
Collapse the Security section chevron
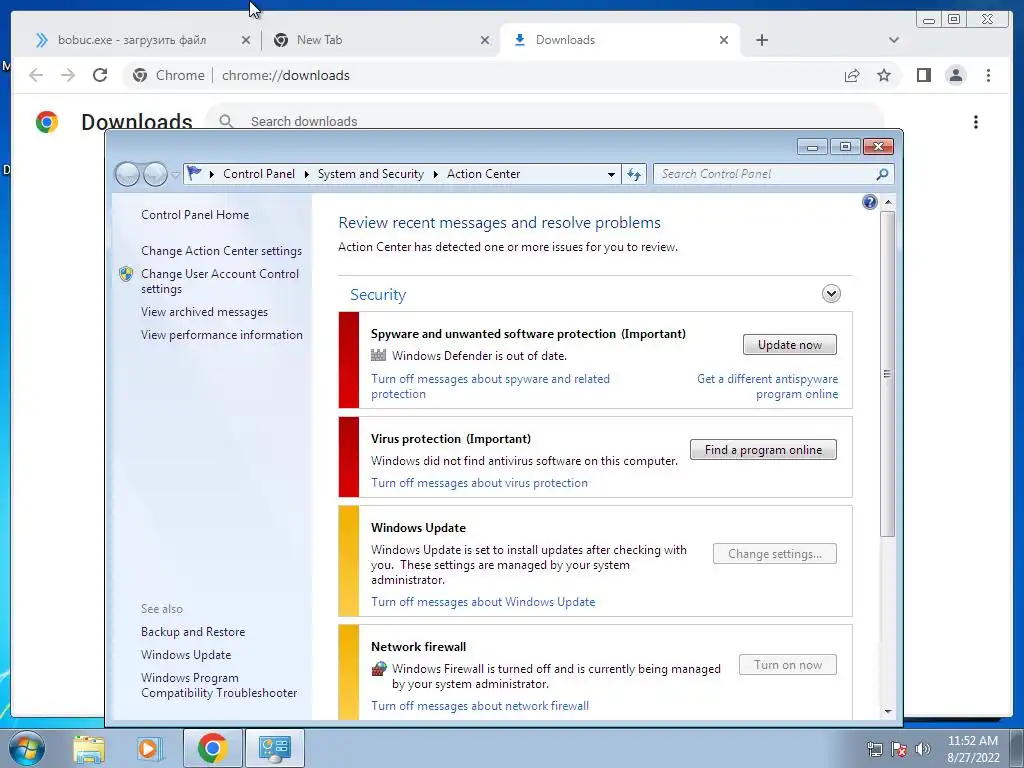pyautogui.click(x=831, y=294)
